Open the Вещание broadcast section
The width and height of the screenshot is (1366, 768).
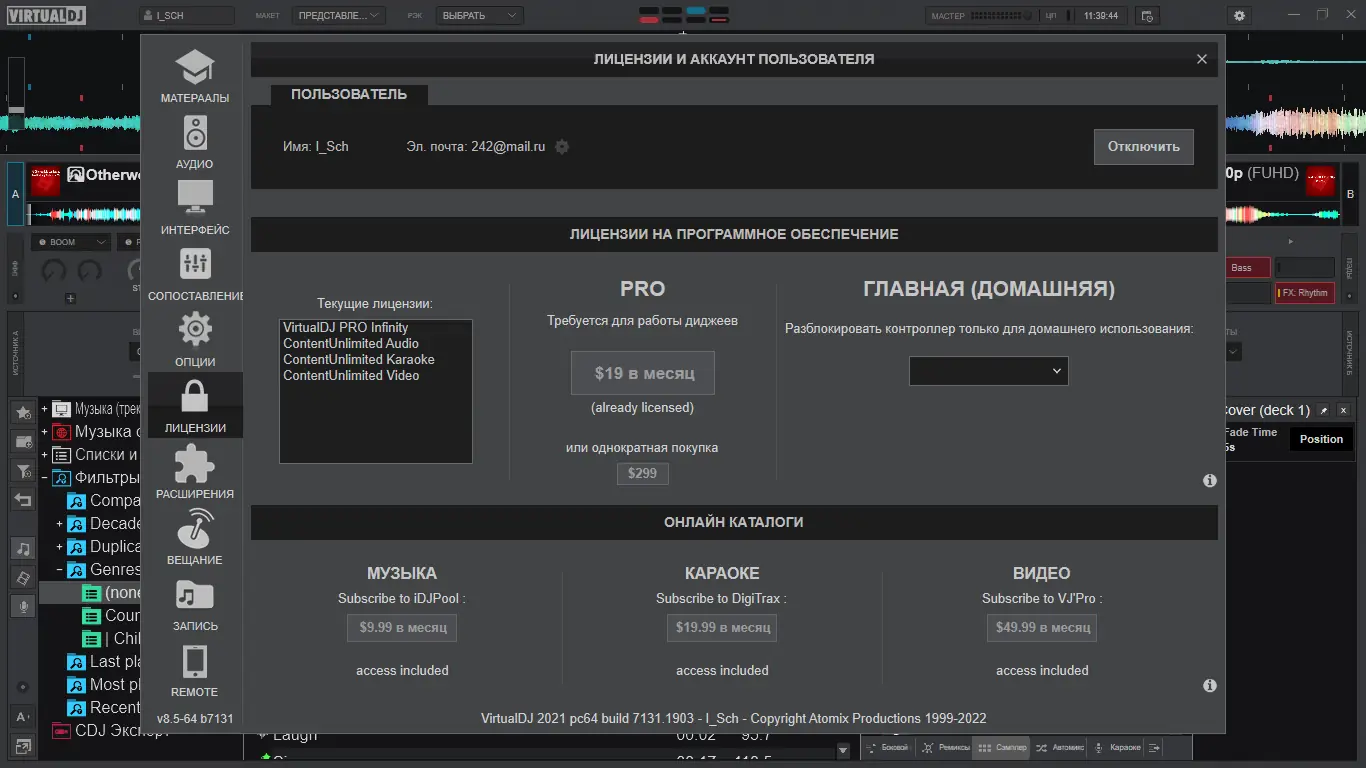click(195, 539)
